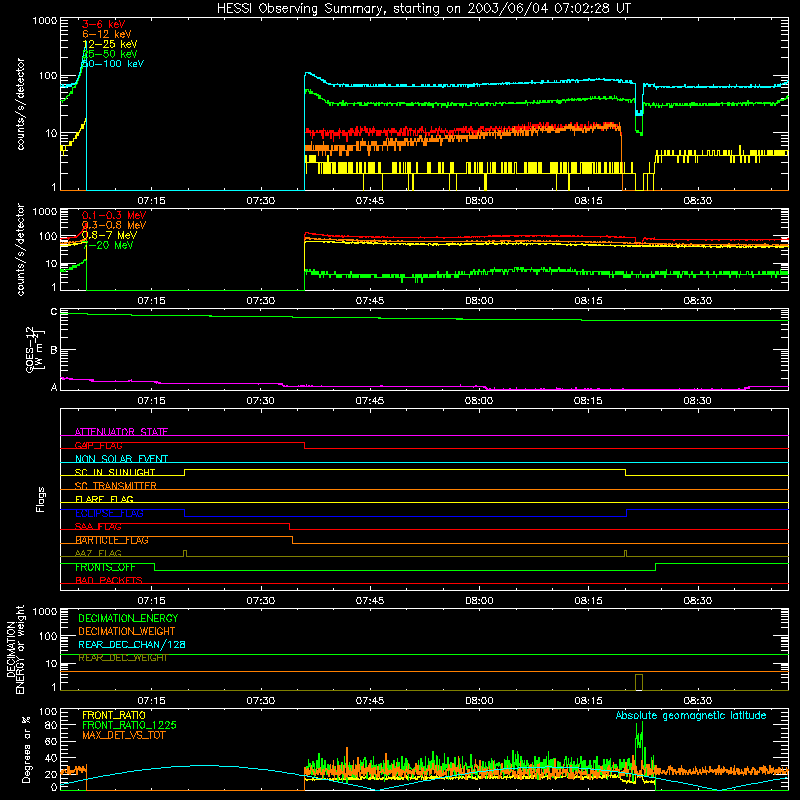Select the dim olive flag label above FRONTS_OFF

tap(98, 553)
